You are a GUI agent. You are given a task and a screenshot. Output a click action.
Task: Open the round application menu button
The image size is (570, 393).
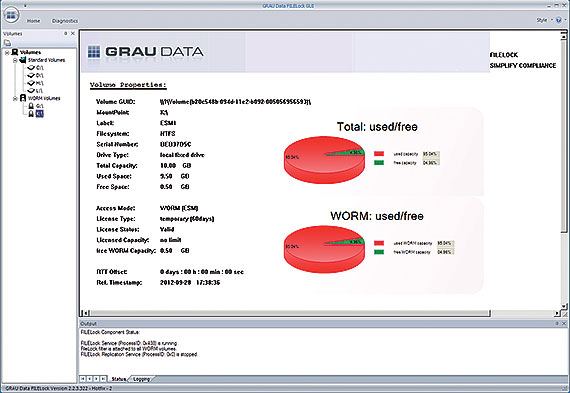tap(11, 16)
